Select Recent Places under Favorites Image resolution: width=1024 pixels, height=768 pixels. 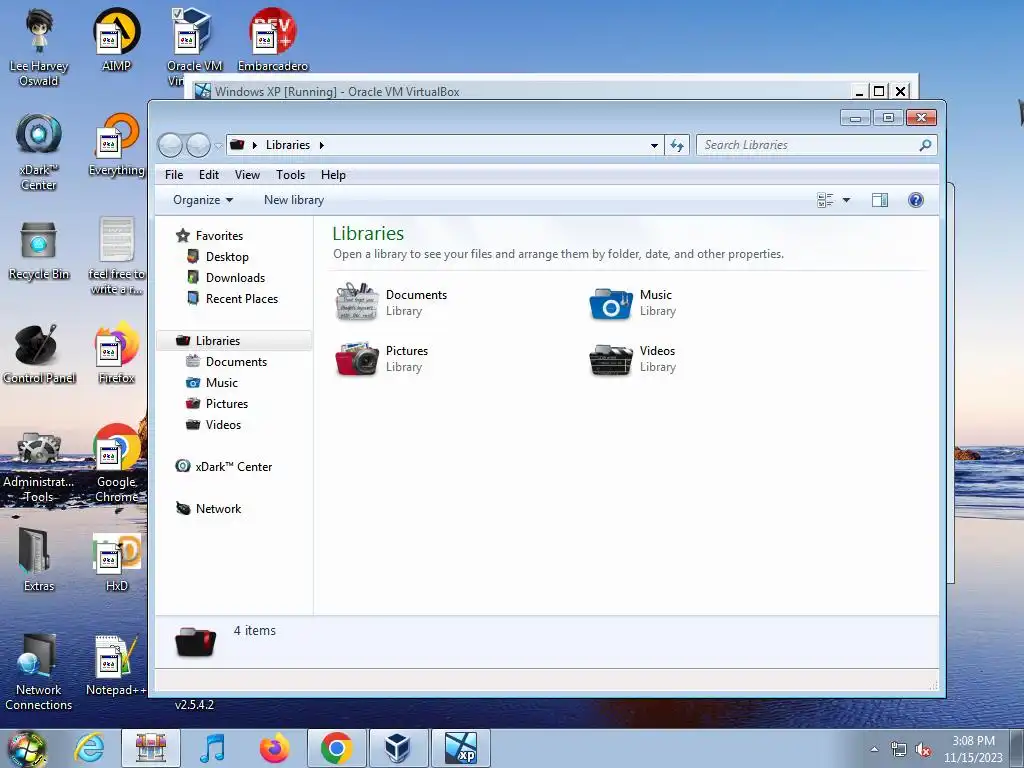pyautogui.click(x=232, y=298)
